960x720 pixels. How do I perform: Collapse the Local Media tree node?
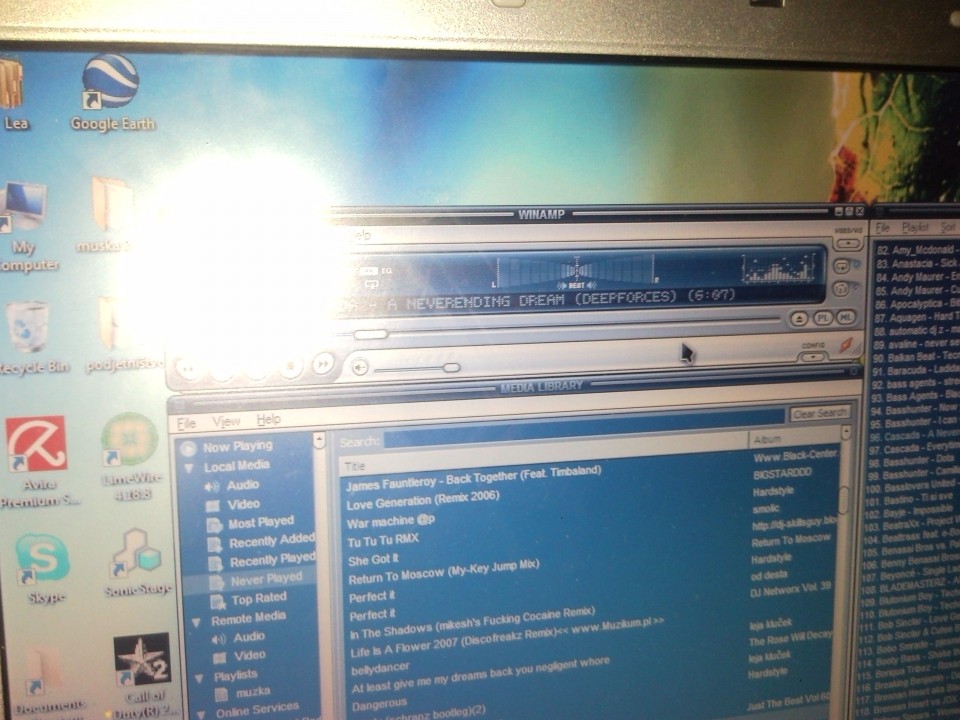coord(190,469)
